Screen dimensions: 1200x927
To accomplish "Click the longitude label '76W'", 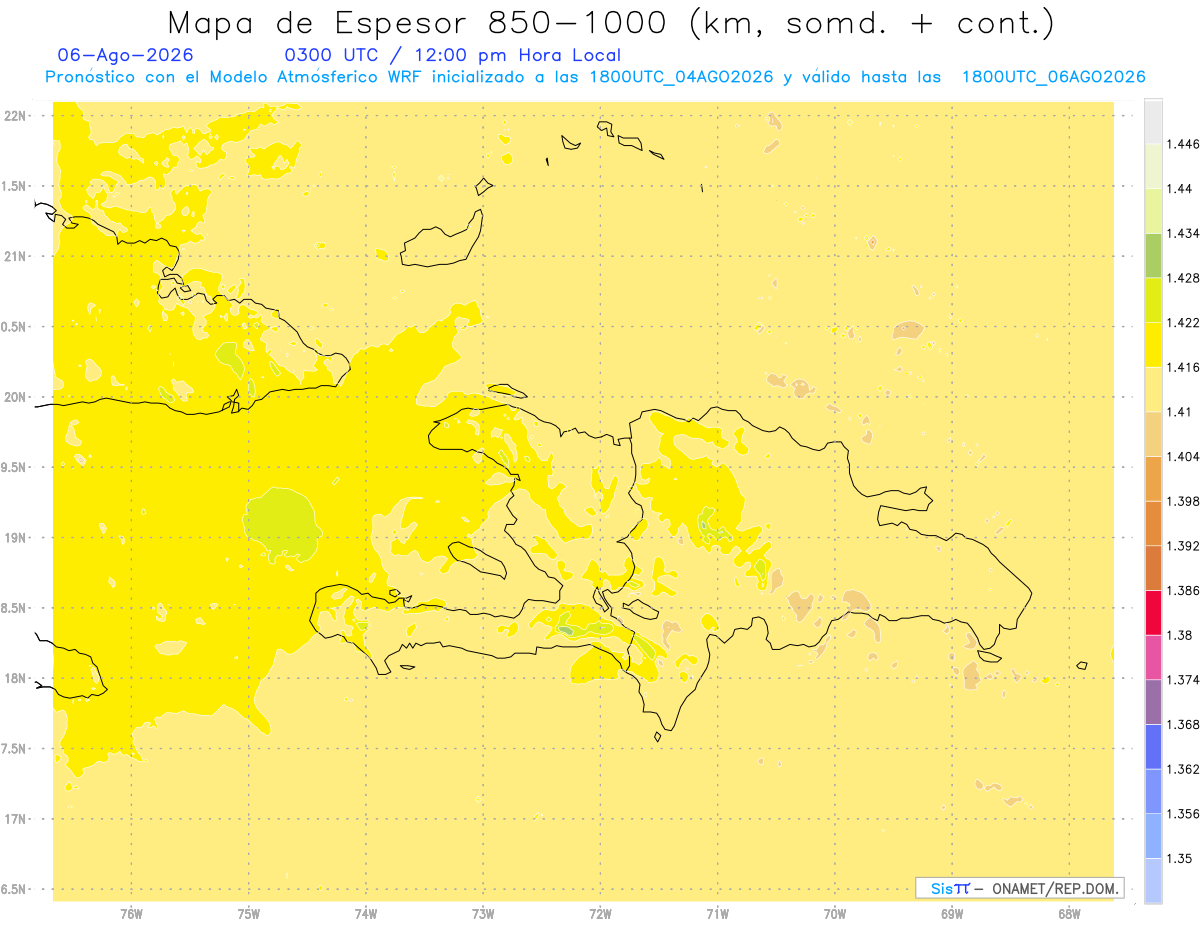I will coord(131,914).
